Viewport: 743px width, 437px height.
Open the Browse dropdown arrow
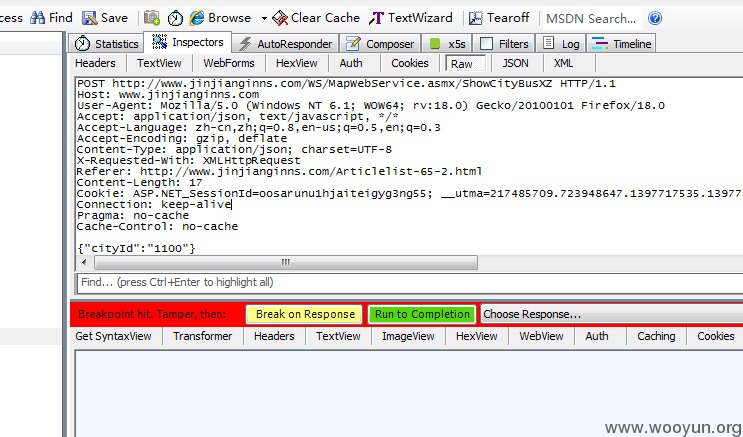coord(264,18)
